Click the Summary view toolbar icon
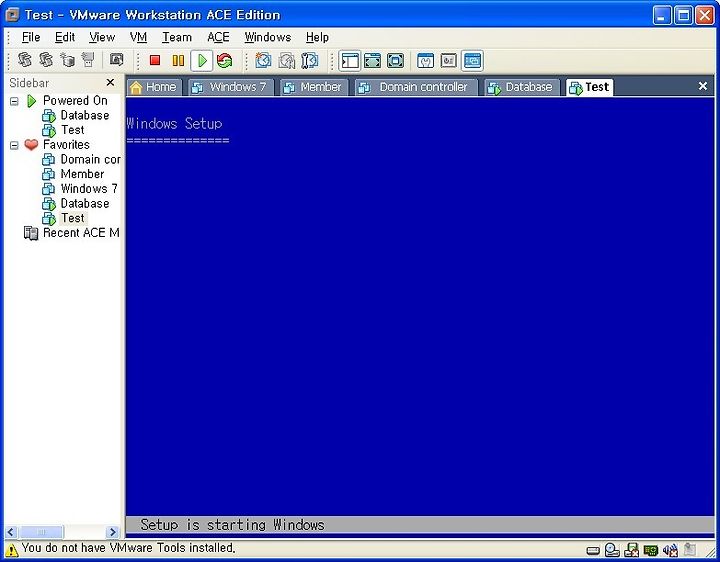The height and width of the screenshot is (562, 720). tap(426, 61)
